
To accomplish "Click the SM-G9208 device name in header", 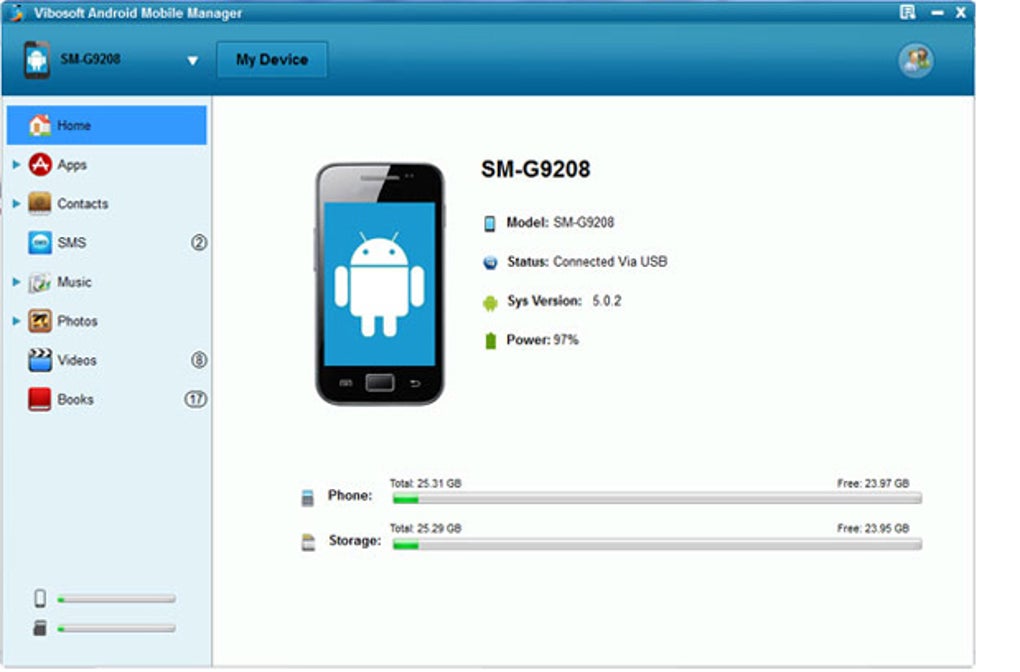I will pyautogui.click(x=90, y=59).
